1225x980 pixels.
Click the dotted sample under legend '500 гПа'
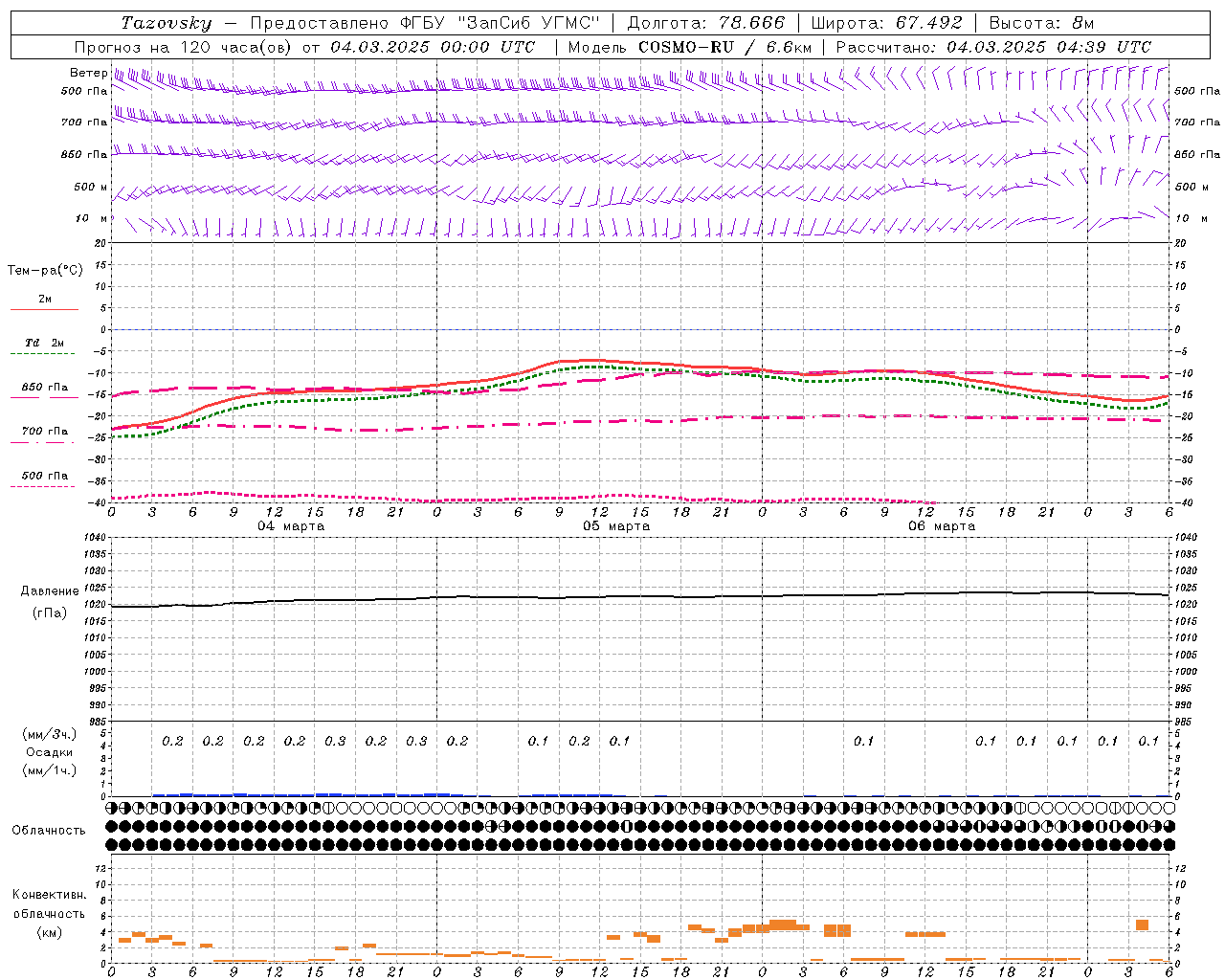point(42,486)
